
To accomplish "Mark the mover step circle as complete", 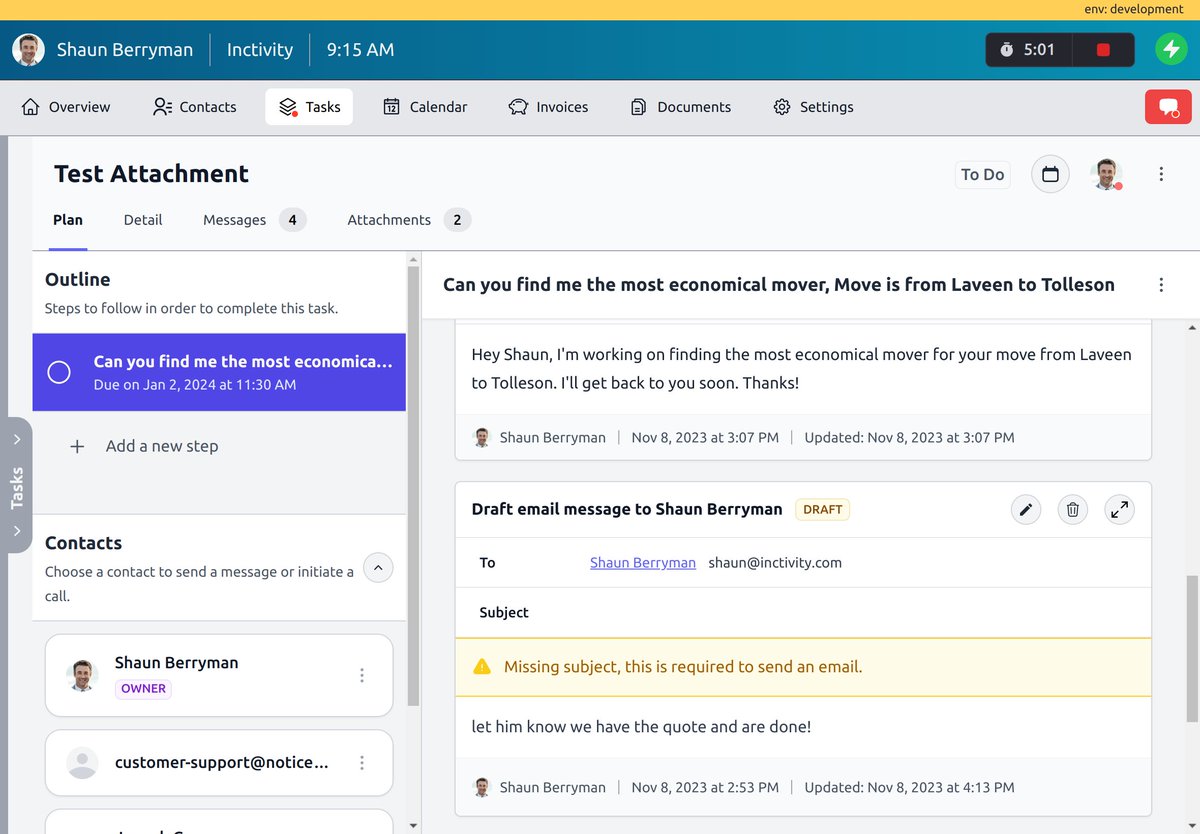I will [x=59, y=372].
